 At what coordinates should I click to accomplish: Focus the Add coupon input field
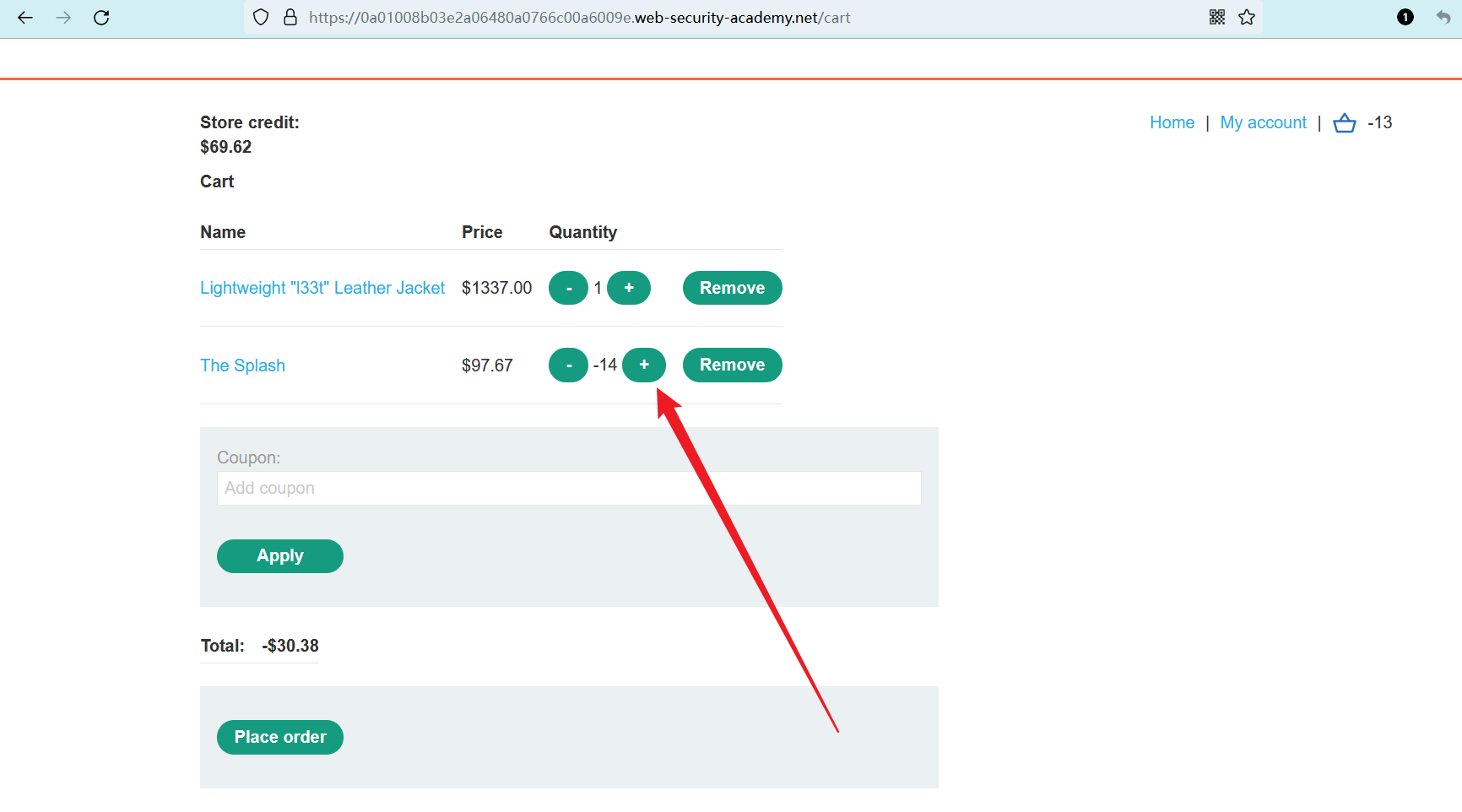click(569, 489)
